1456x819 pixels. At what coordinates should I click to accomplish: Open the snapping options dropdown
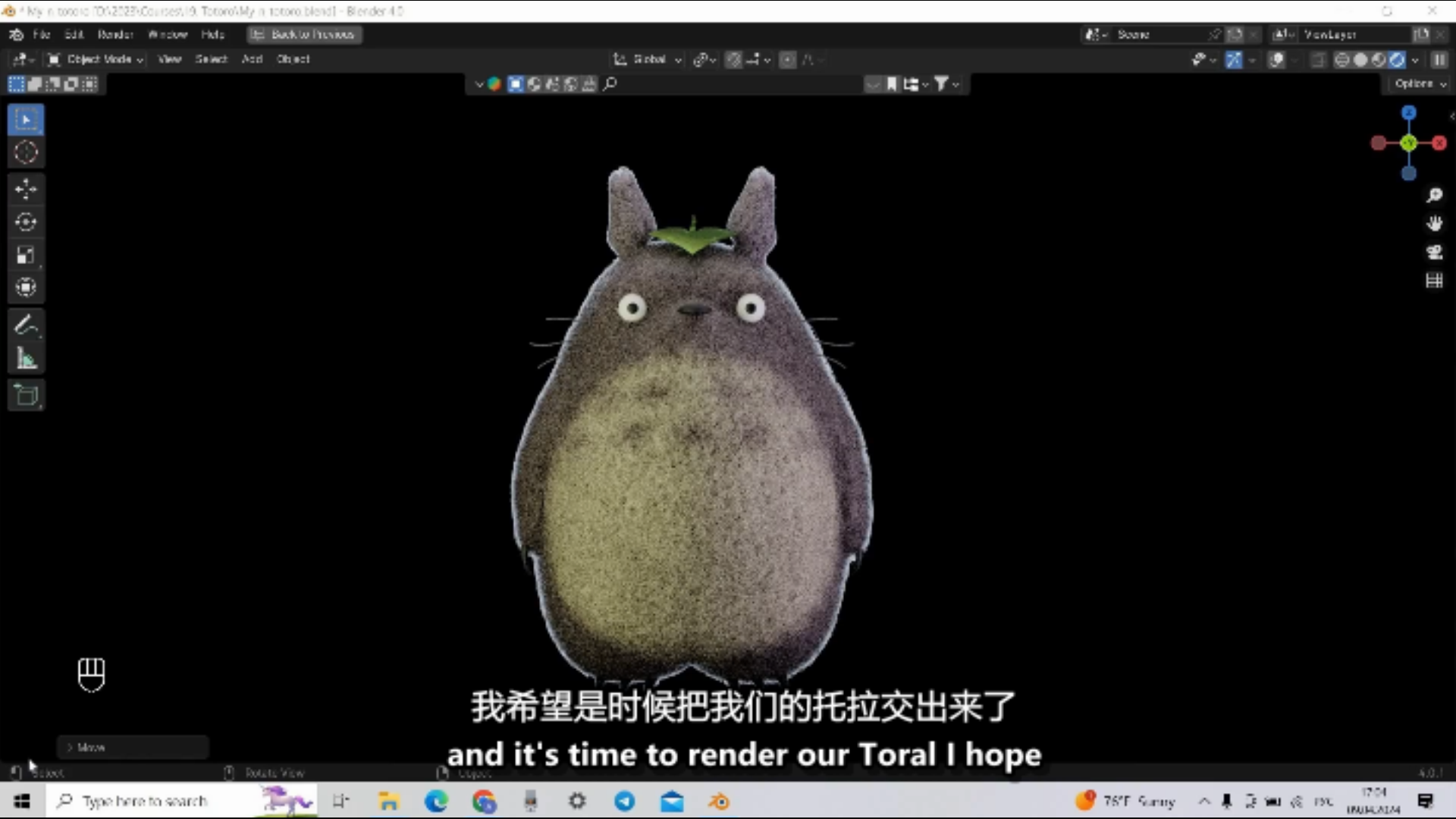tap(758, 59)
